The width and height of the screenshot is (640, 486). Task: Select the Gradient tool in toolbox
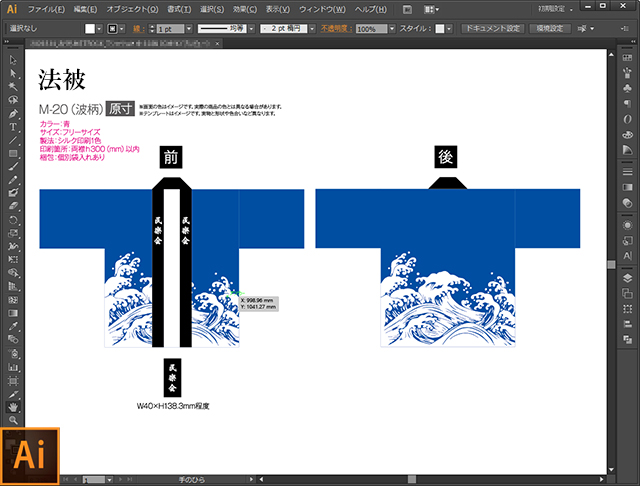13,313
